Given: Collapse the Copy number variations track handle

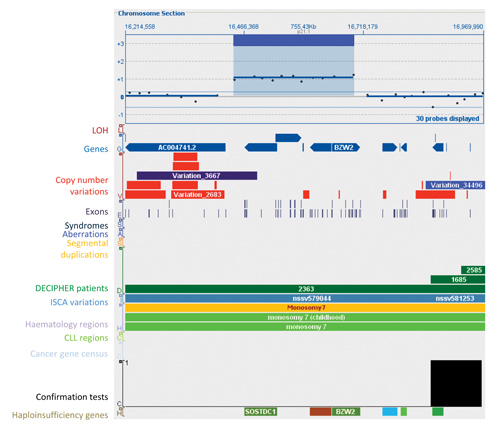Looking at the screenshot, I should [x=121, y=154].
